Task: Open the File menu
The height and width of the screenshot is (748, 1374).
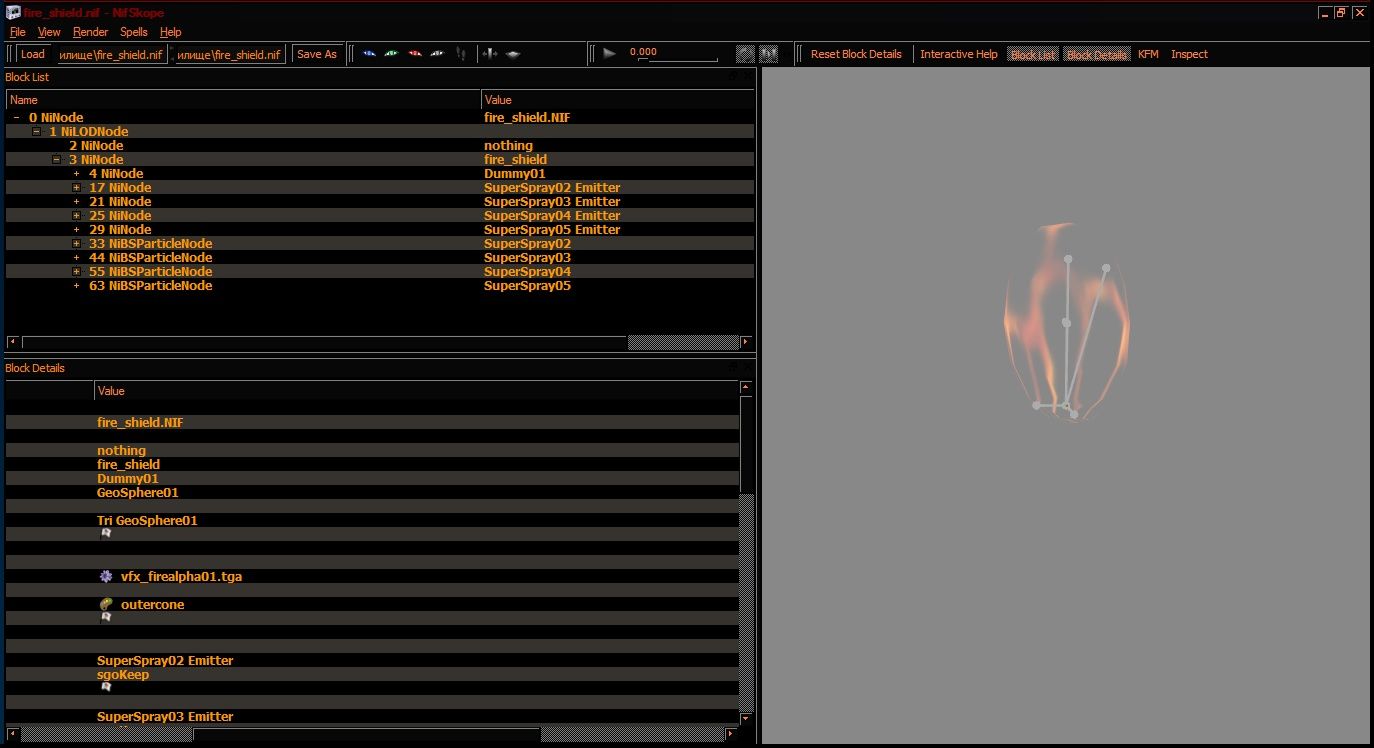Action: [17, 32]
